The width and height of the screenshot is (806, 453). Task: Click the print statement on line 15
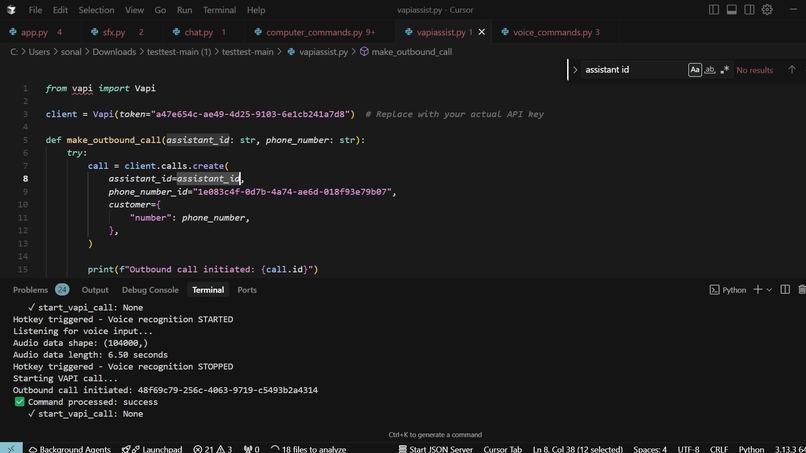point(203,269)
